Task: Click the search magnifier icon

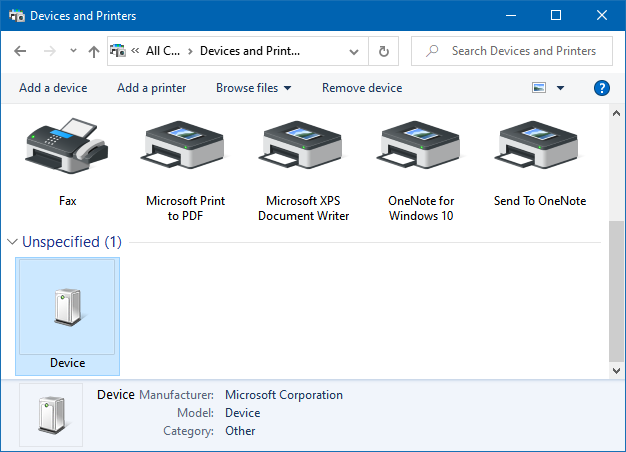Action: [432, 51]
